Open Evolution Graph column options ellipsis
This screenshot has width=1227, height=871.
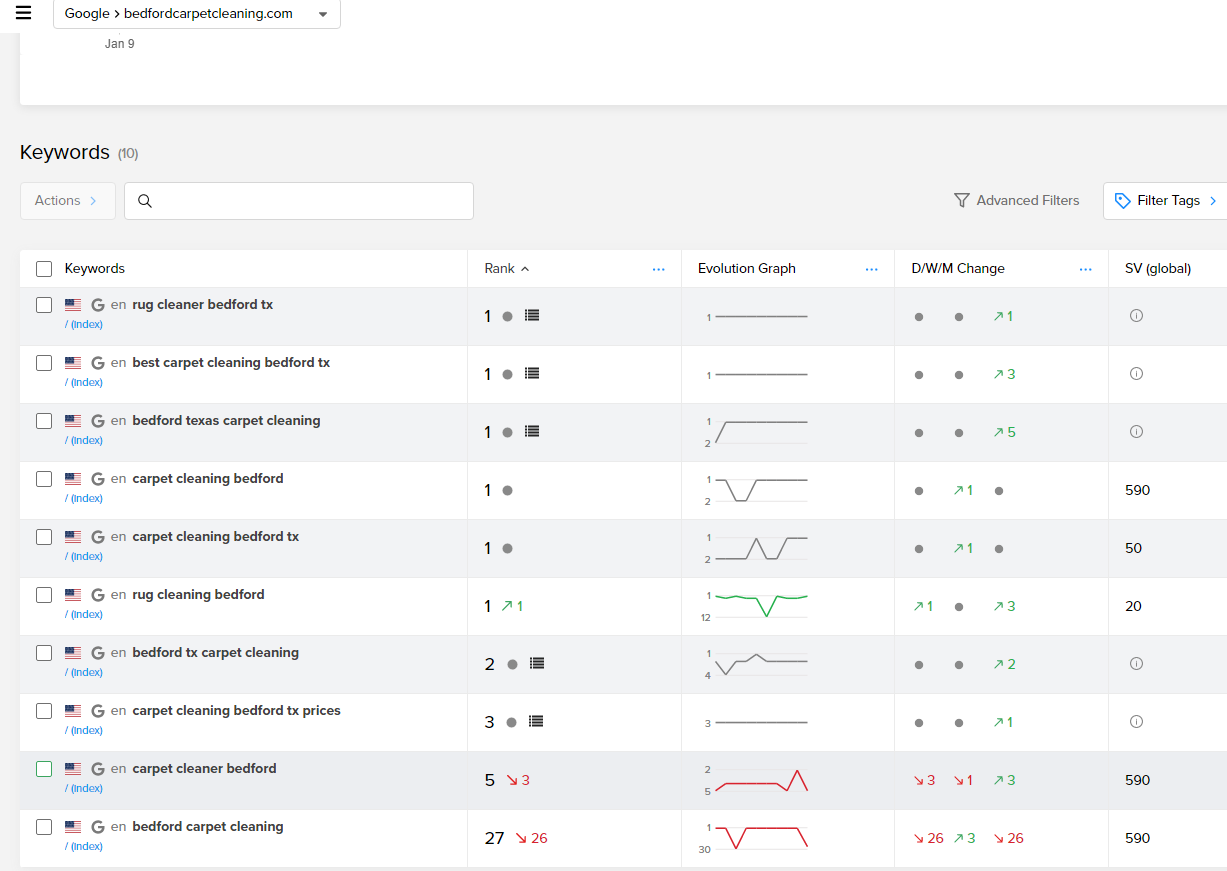872,269
